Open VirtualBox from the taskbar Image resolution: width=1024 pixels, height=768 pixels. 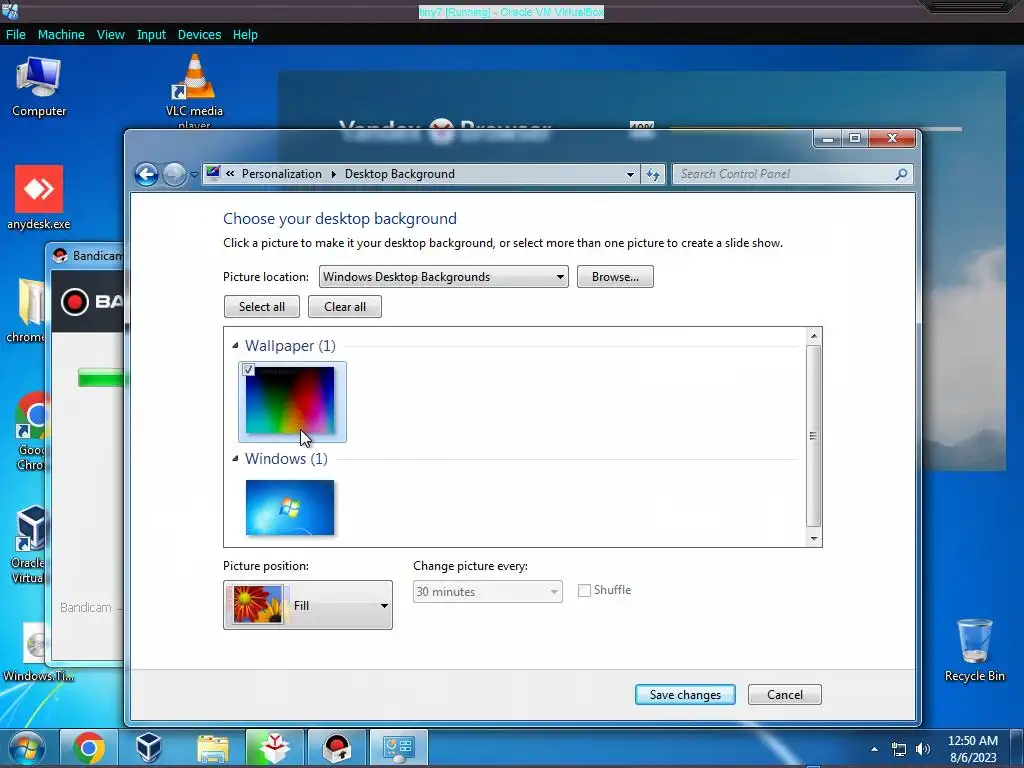tap(149, 748)
